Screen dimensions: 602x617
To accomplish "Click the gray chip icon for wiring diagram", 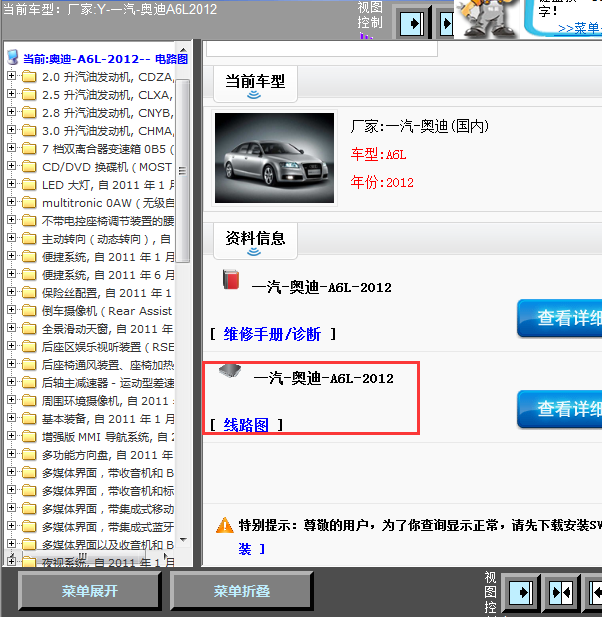I will tap(230, 371).
